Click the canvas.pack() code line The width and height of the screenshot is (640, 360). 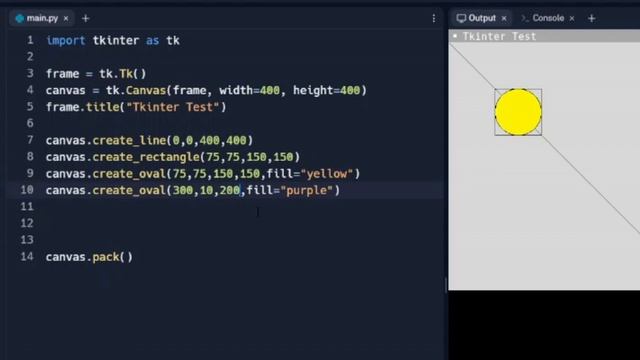point(89,257)
